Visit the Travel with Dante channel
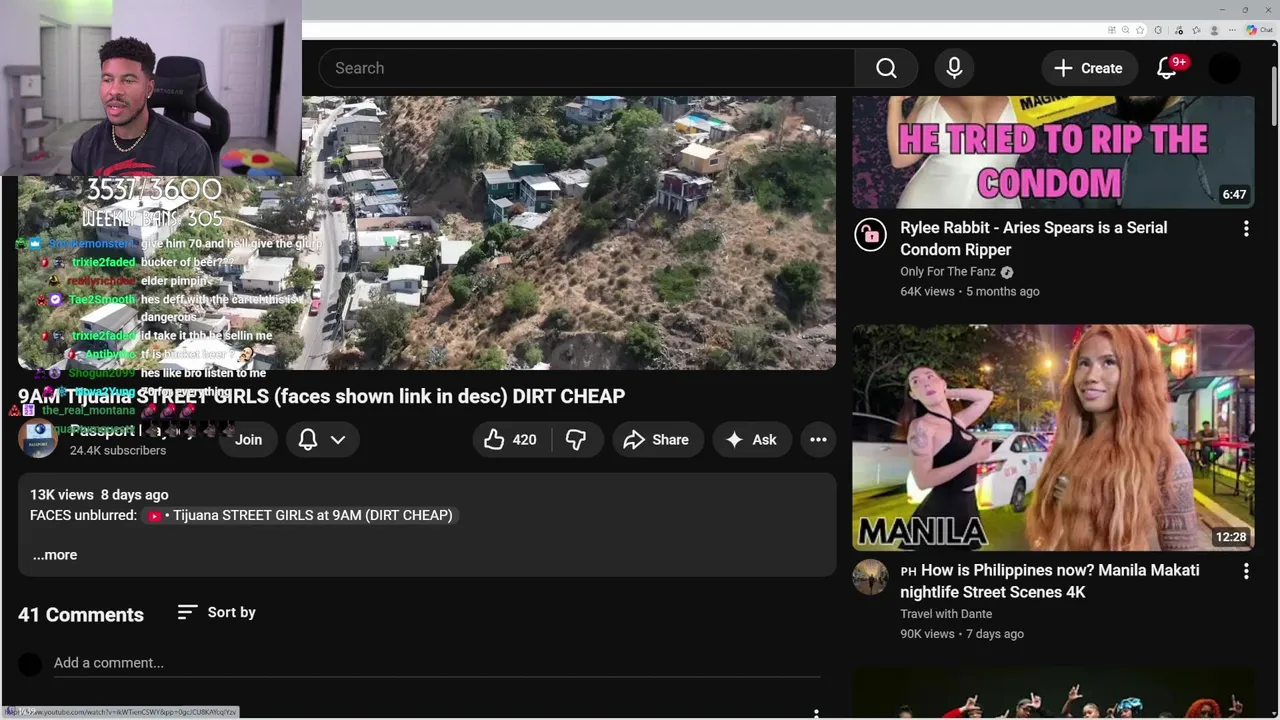 tap(946, 614)
